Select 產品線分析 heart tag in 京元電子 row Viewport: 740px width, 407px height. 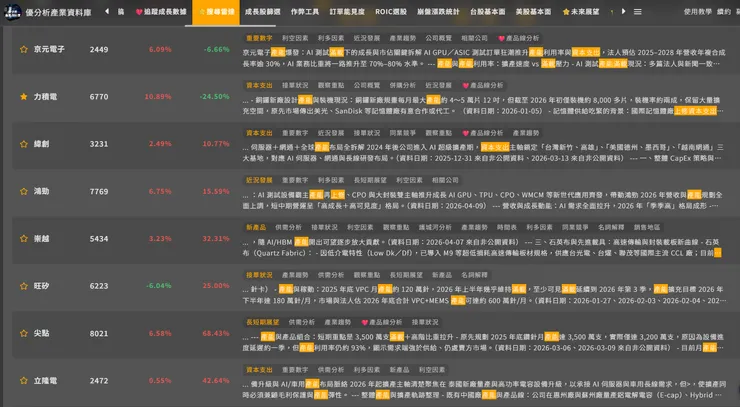[518, 38]
